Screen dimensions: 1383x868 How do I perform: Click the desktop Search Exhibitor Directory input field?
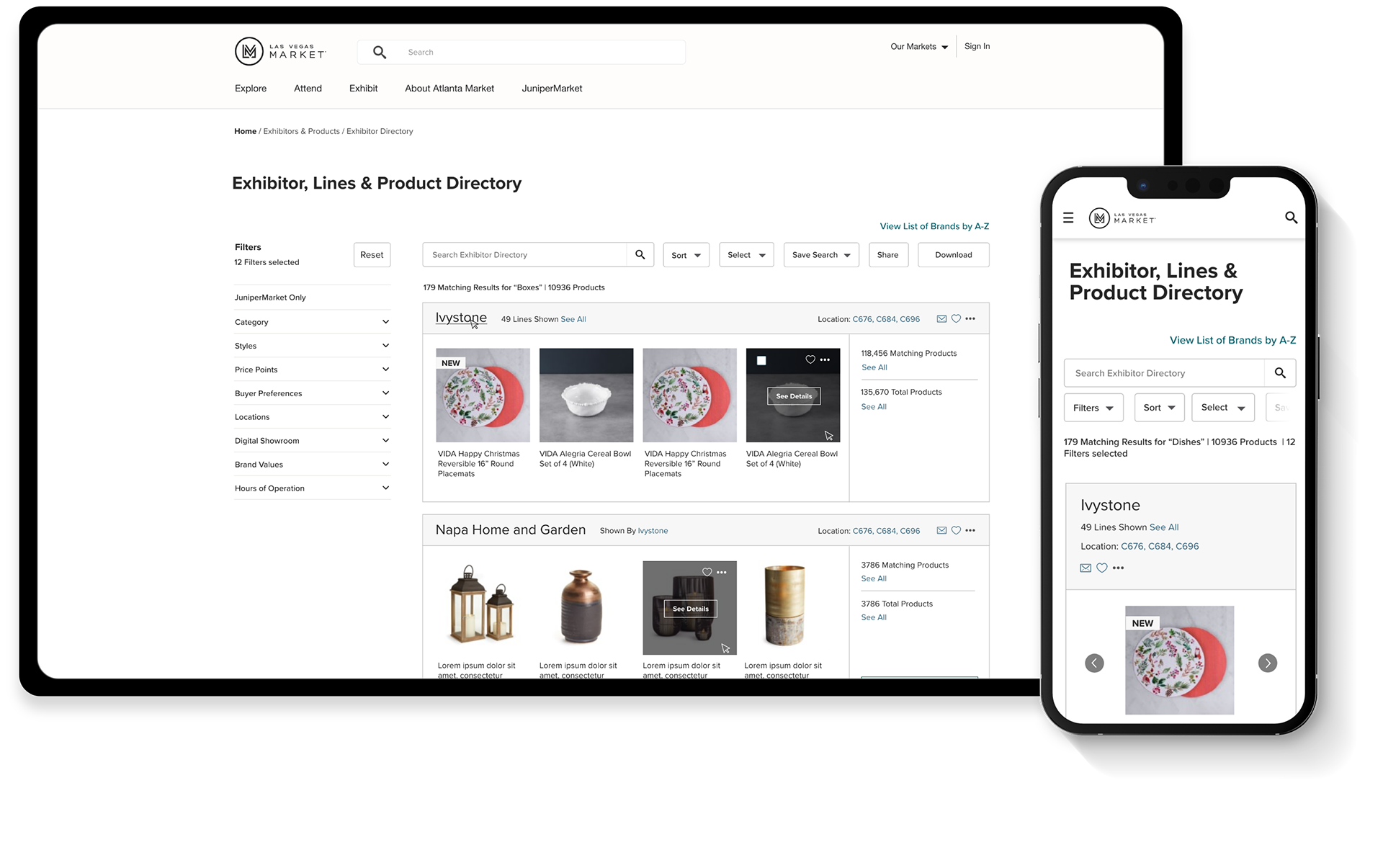tap(524, 255)
